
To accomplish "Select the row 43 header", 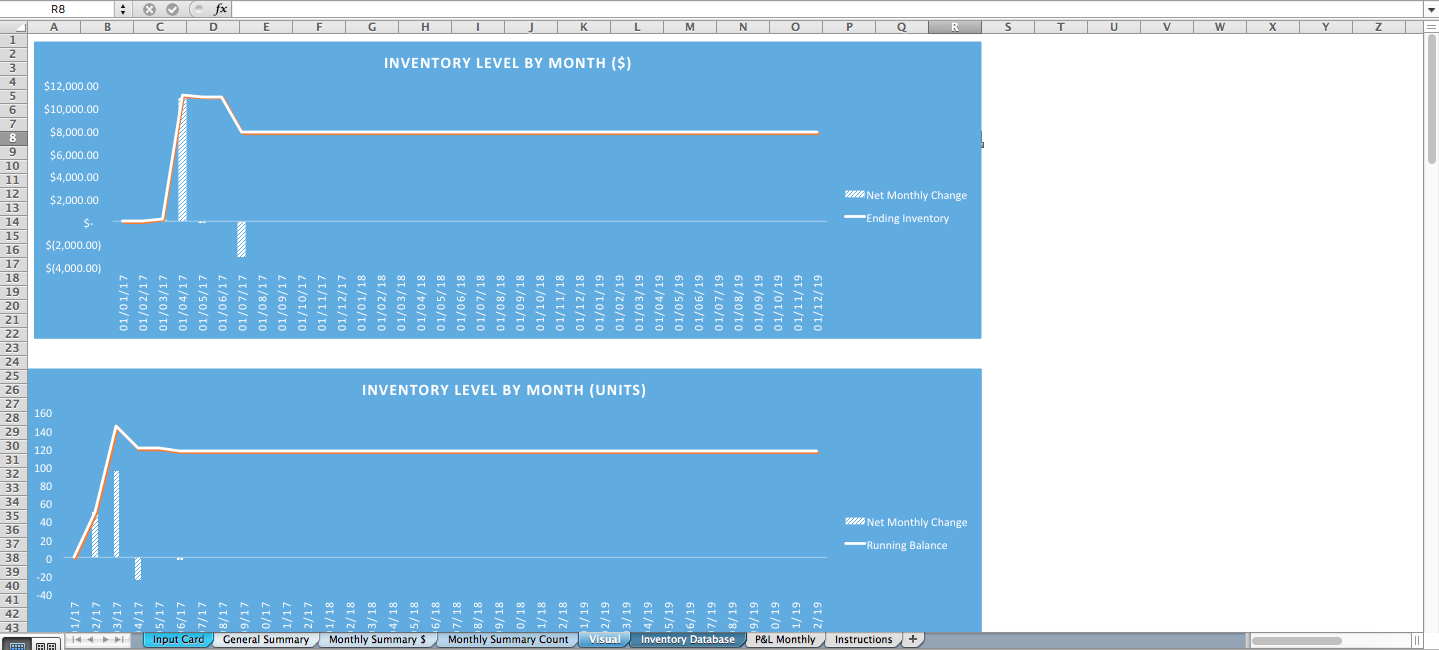I will pos(13,627).
